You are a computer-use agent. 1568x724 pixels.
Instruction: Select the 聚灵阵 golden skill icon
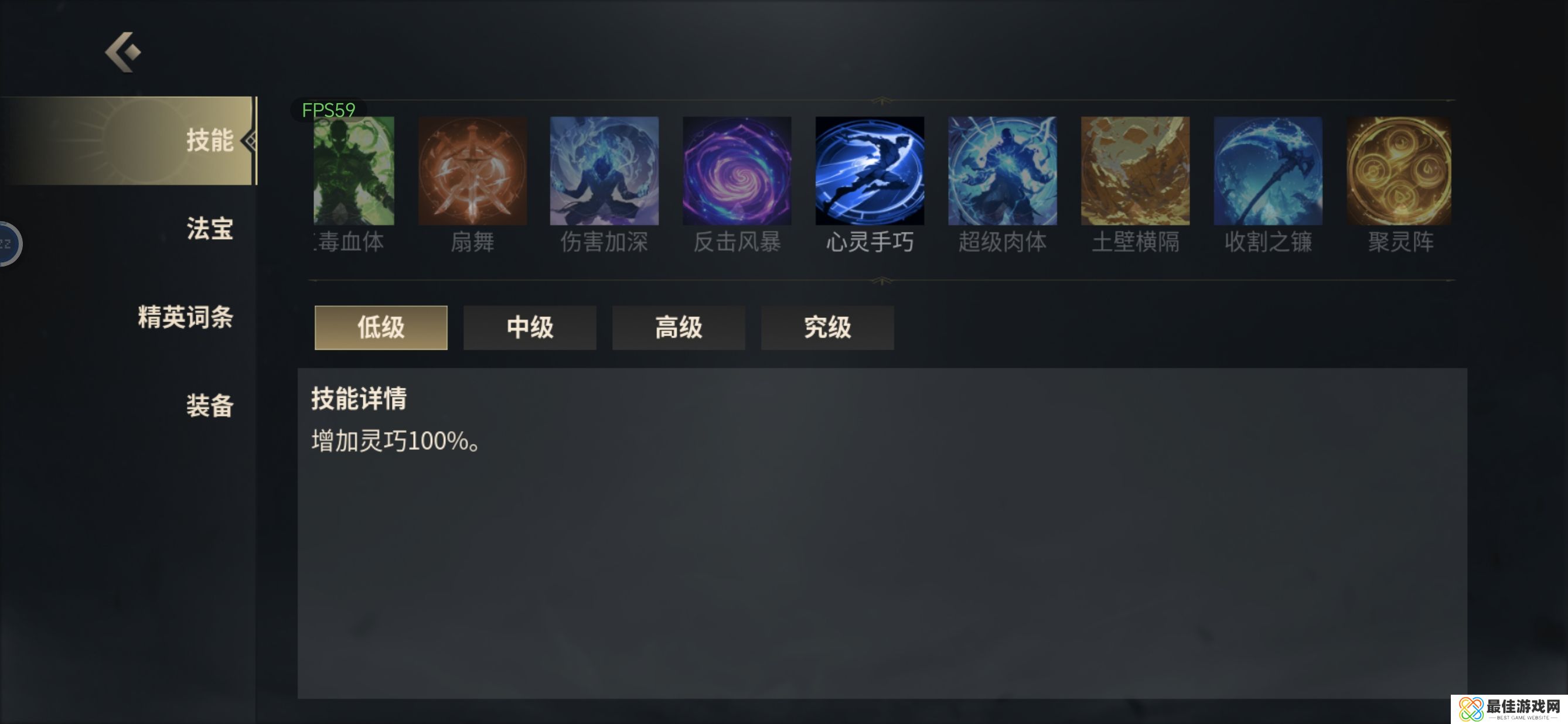(1399, 171)
